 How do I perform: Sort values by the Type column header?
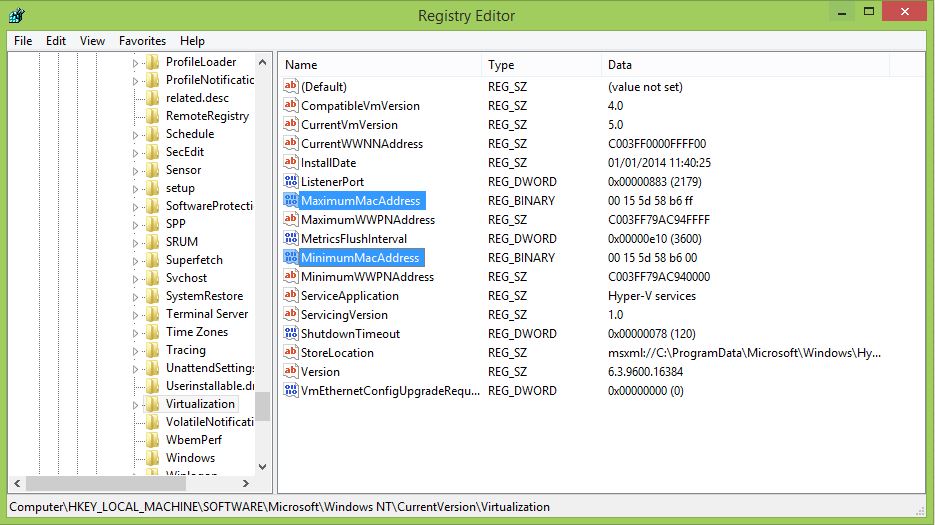541,64
